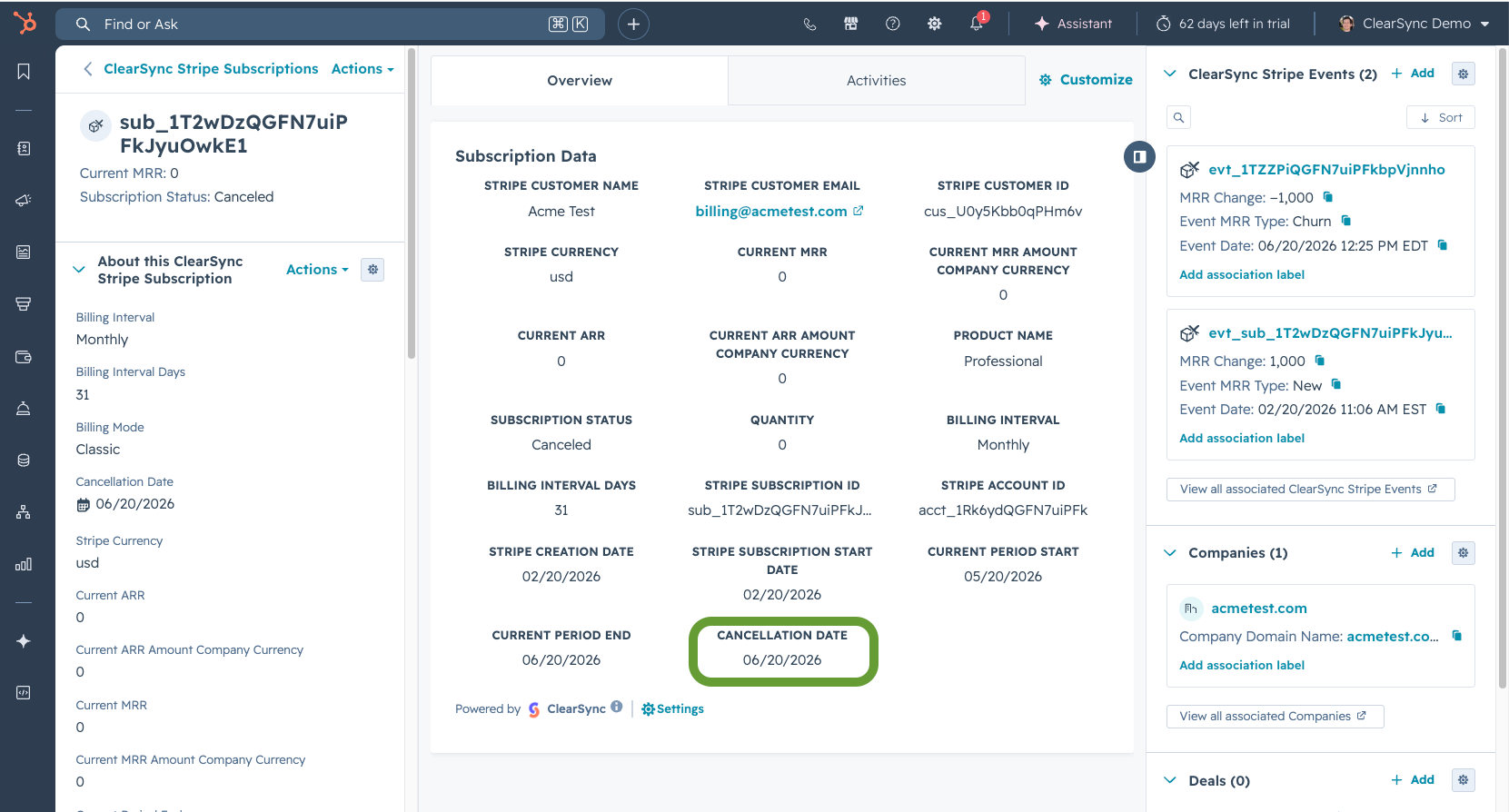Add association label on the Churn event card
1509x812 pixels.
pos(1242,275)
